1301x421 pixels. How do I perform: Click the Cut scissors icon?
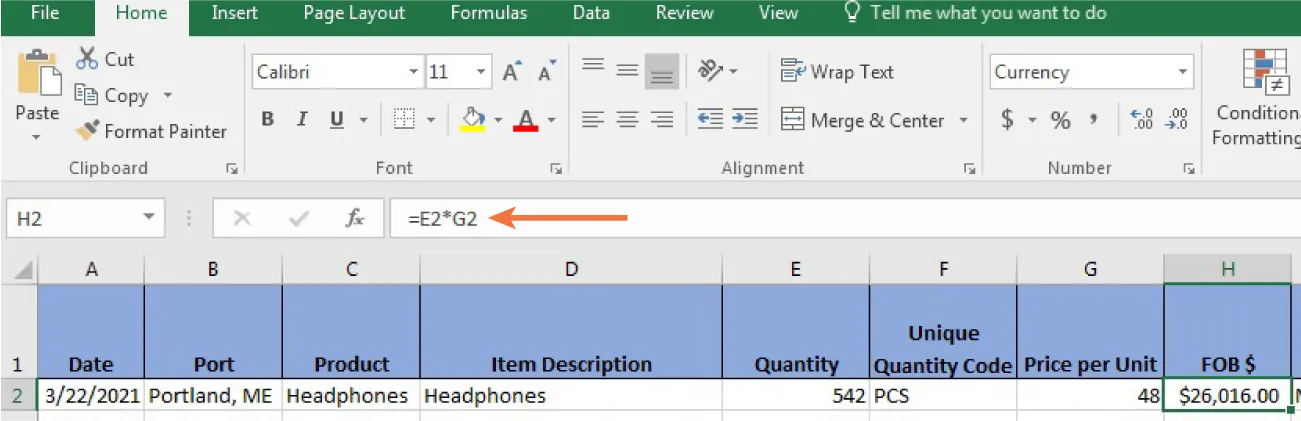[87, 59]
